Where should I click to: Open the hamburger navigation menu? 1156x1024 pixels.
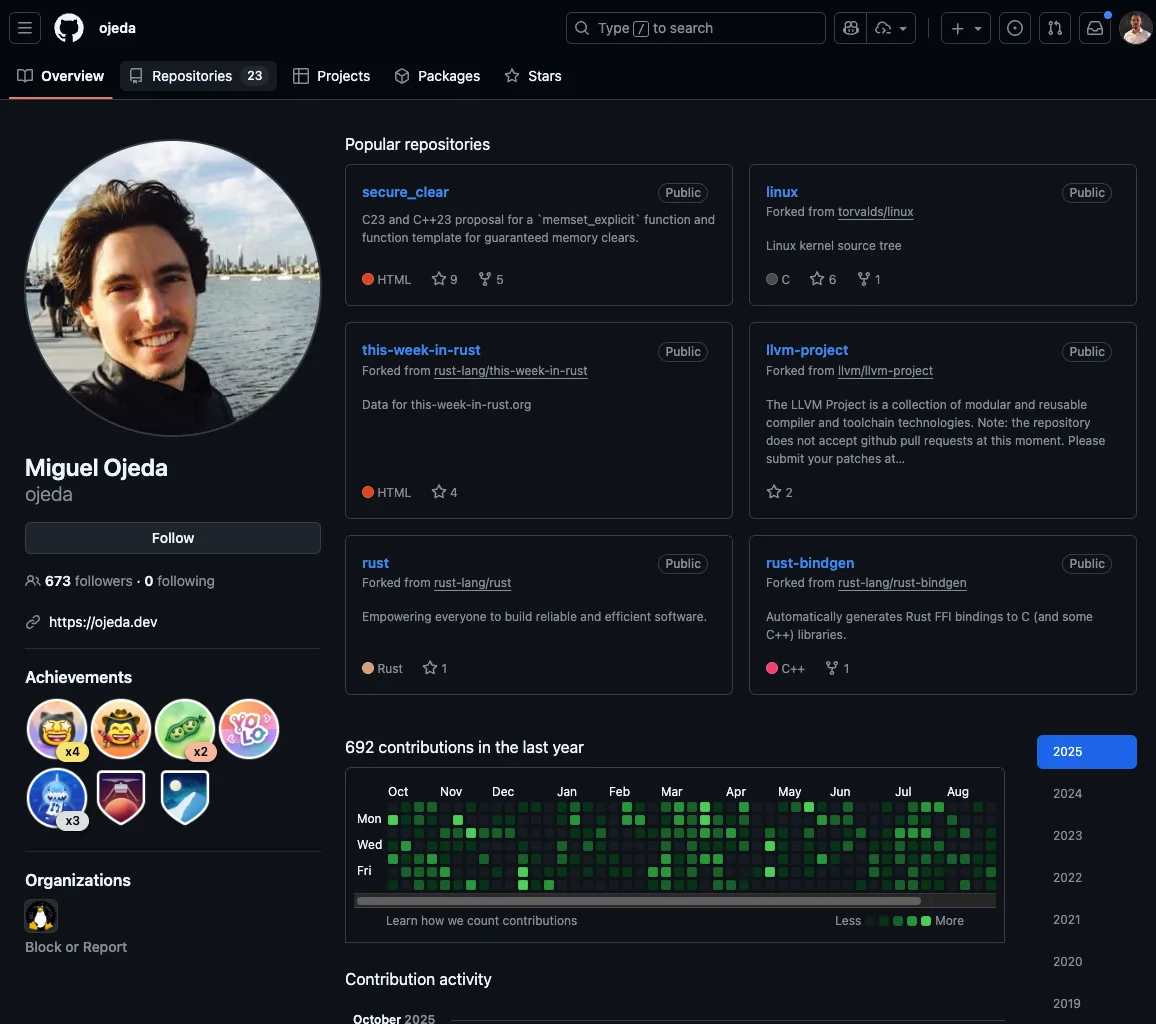pyautogui.click(x=26, y=28)
